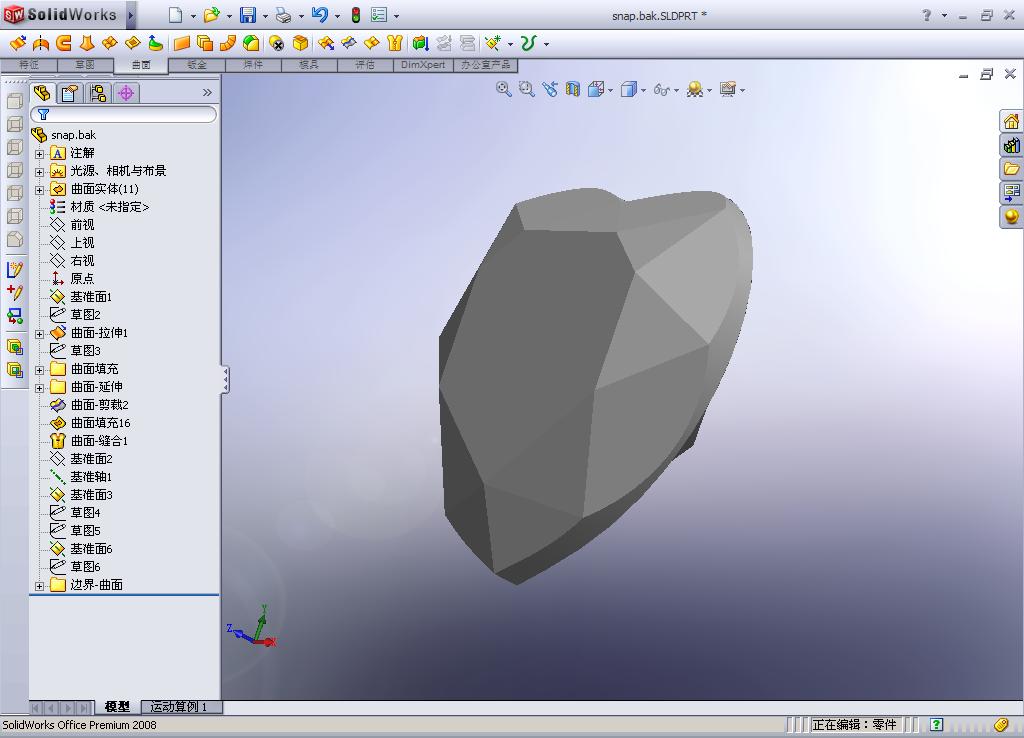This screenshot has width=1024, height=738.
Task: Select the Knit Surface tool
Action: pos(394,44)
